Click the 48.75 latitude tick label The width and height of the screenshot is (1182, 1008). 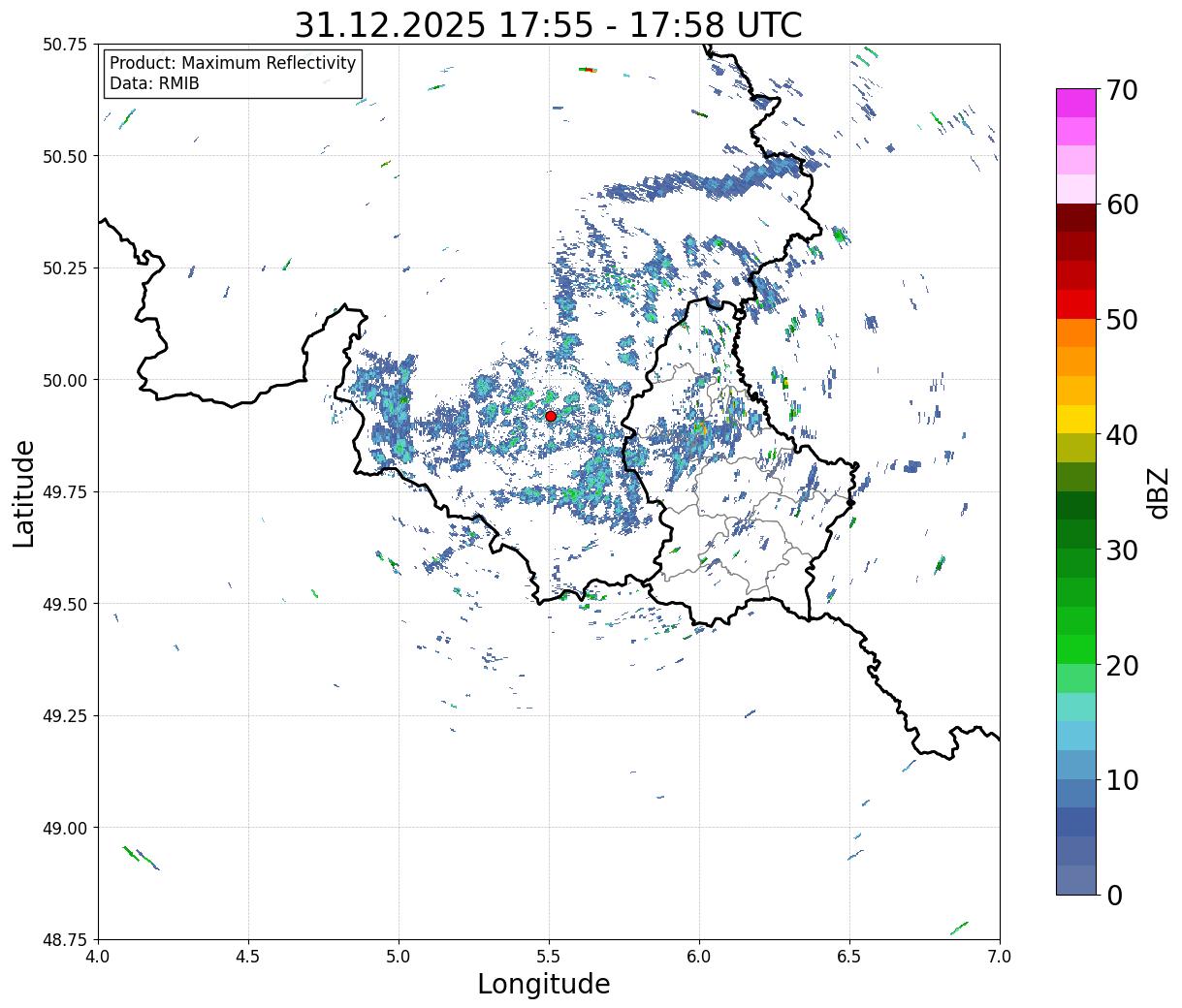[65, 940]
